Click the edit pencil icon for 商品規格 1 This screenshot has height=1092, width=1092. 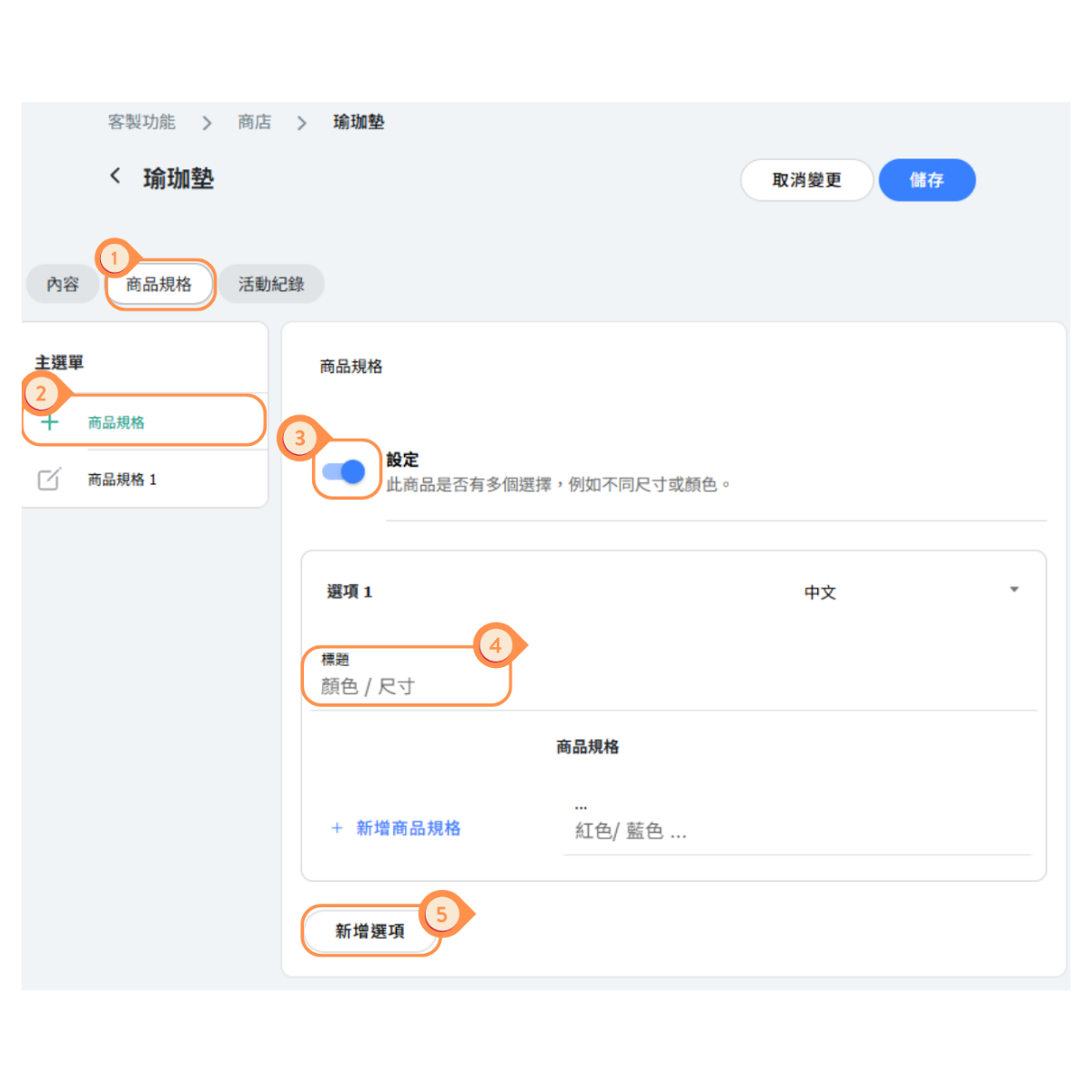(49, 480)
